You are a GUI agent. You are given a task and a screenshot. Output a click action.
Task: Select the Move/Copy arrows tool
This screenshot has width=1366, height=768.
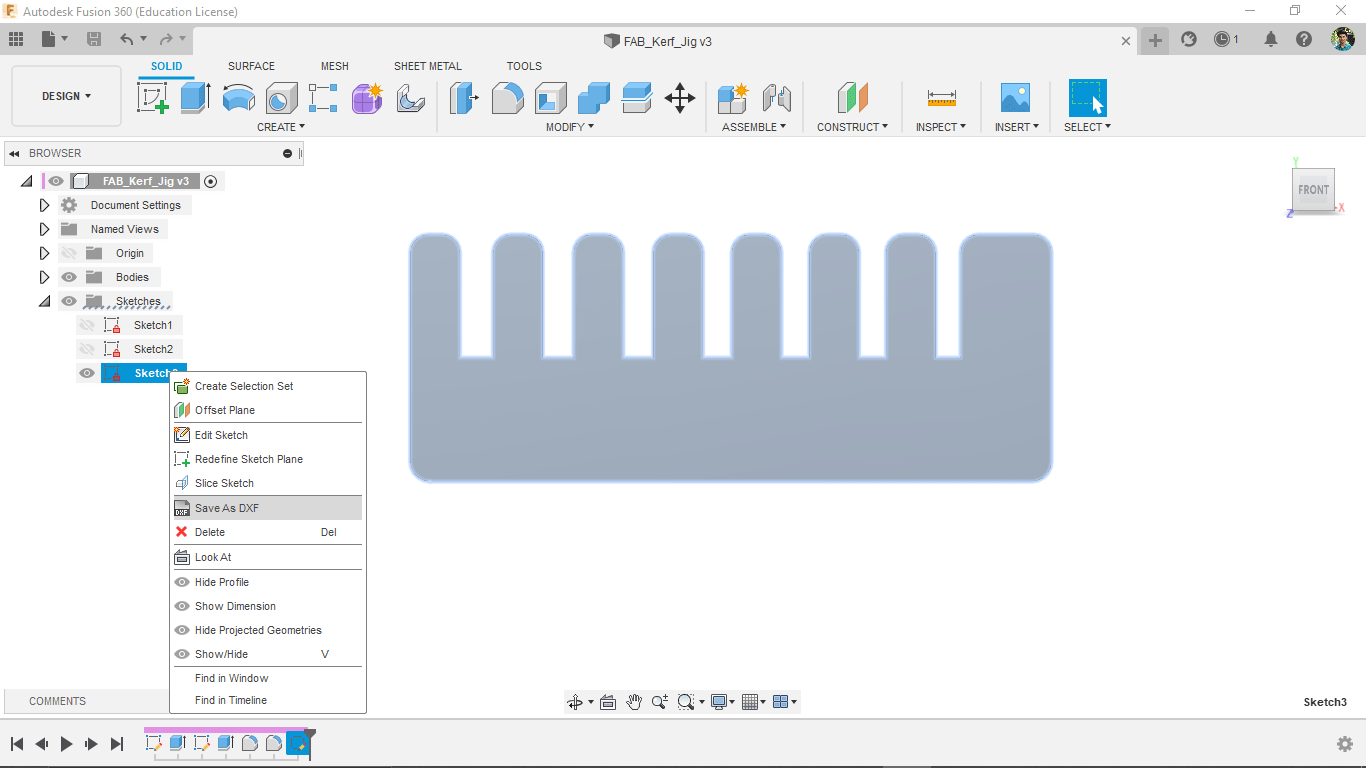point(680,98)
